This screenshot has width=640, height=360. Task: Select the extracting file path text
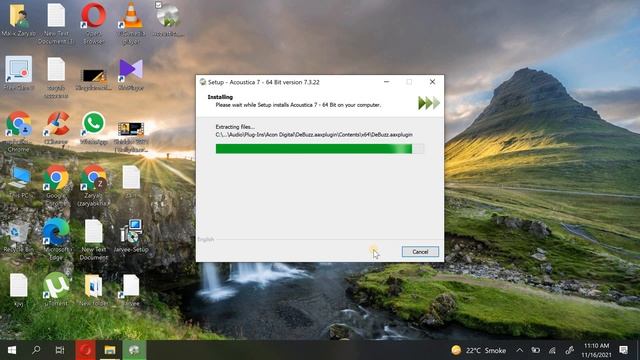[x=314, y=134]
